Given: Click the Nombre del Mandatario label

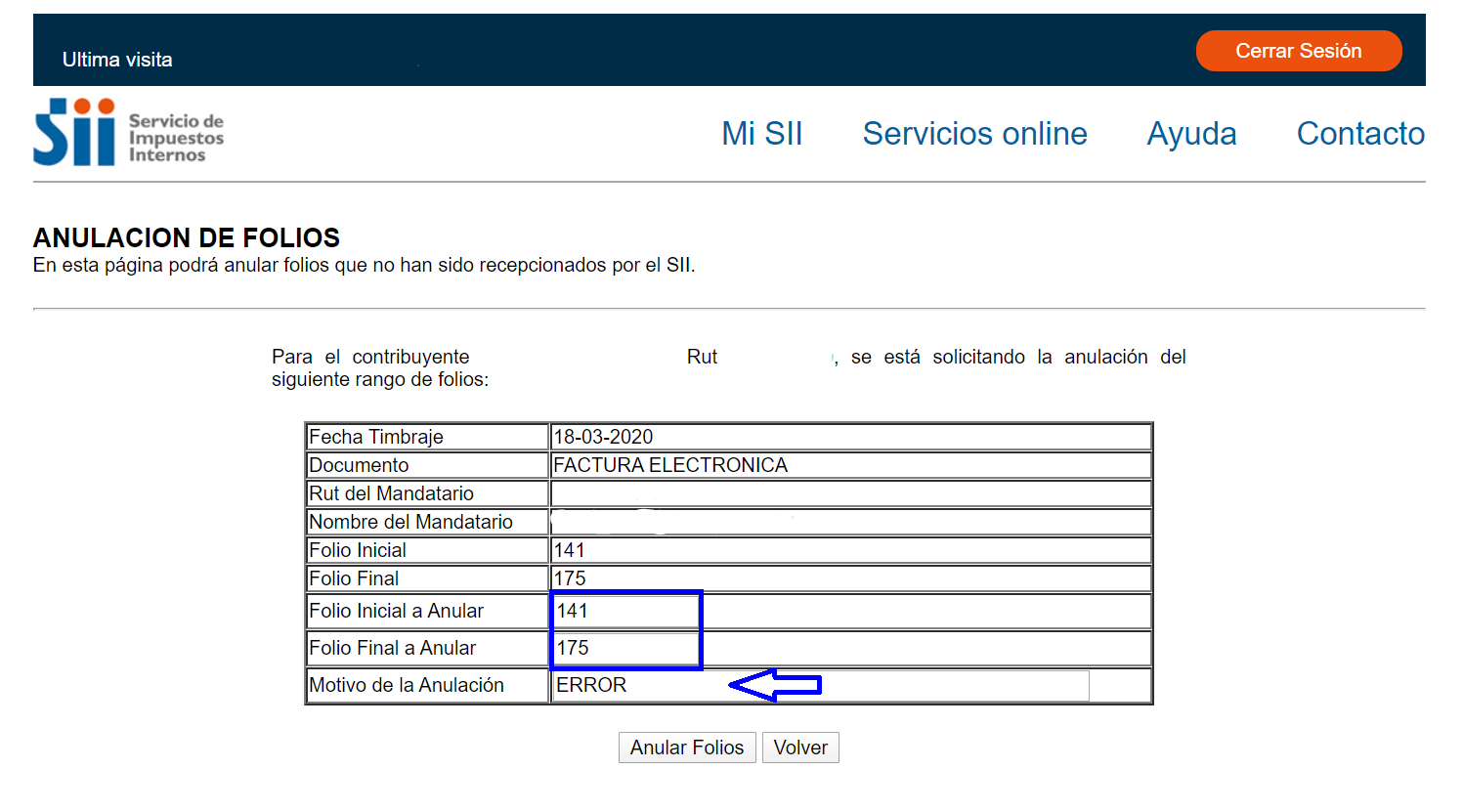Looking at the screenshot, I should [410, 522].
